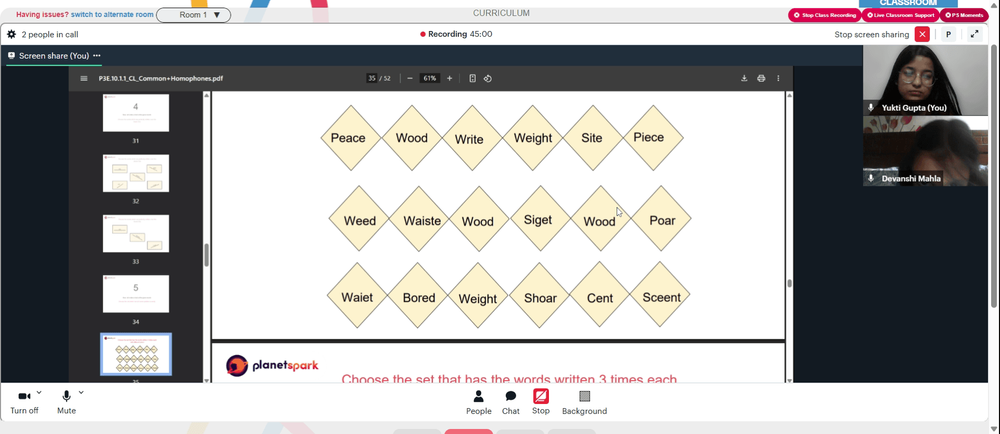The image size is (1000, 434).
Task: Click the Bored diamond
Action: click(x=419, y=297)
